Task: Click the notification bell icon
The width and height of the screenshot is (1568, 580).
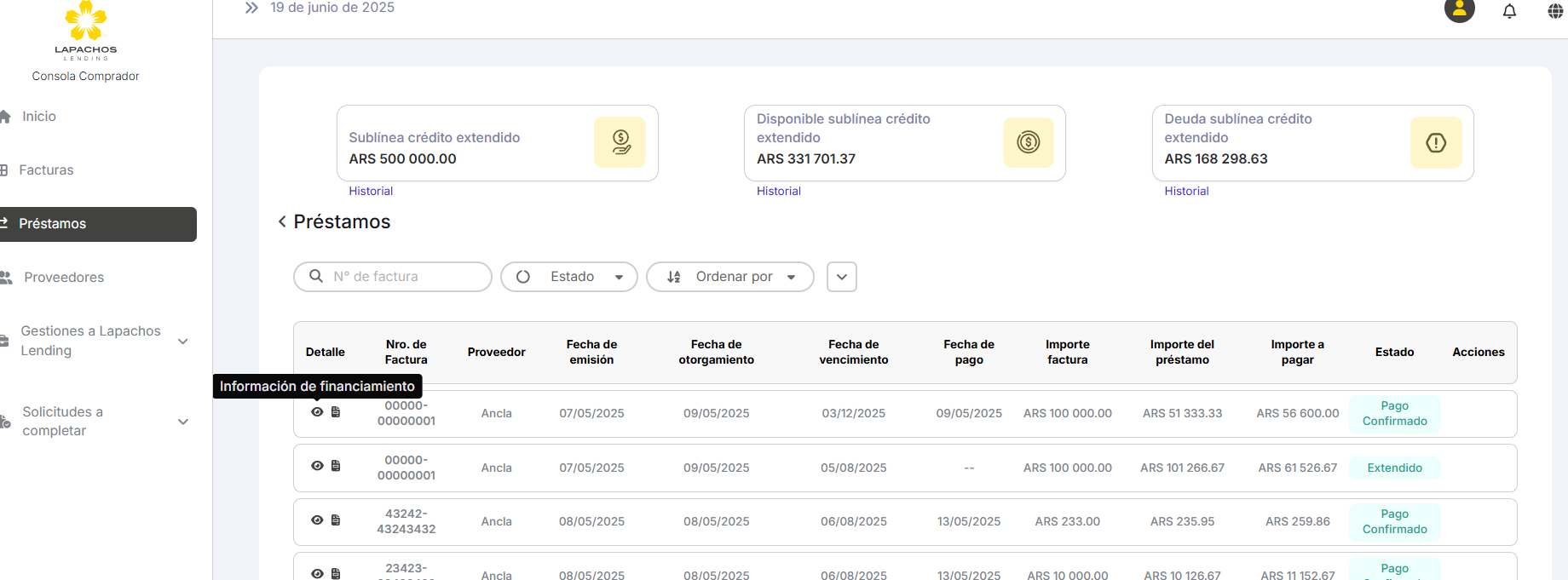Action: (1509, 11)
